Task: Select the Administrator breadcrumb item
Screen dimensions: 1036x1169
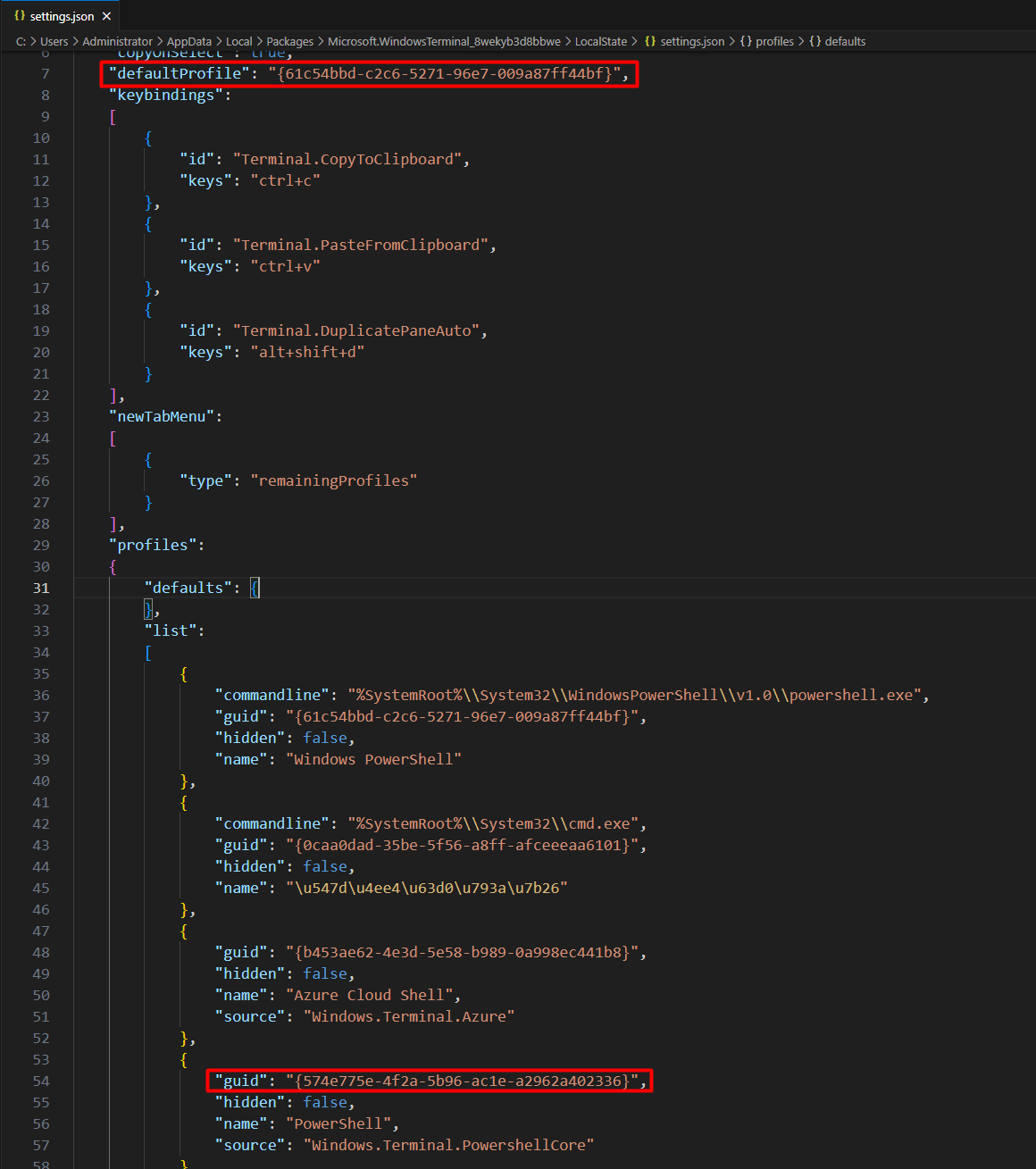Action: pos(117,41)
